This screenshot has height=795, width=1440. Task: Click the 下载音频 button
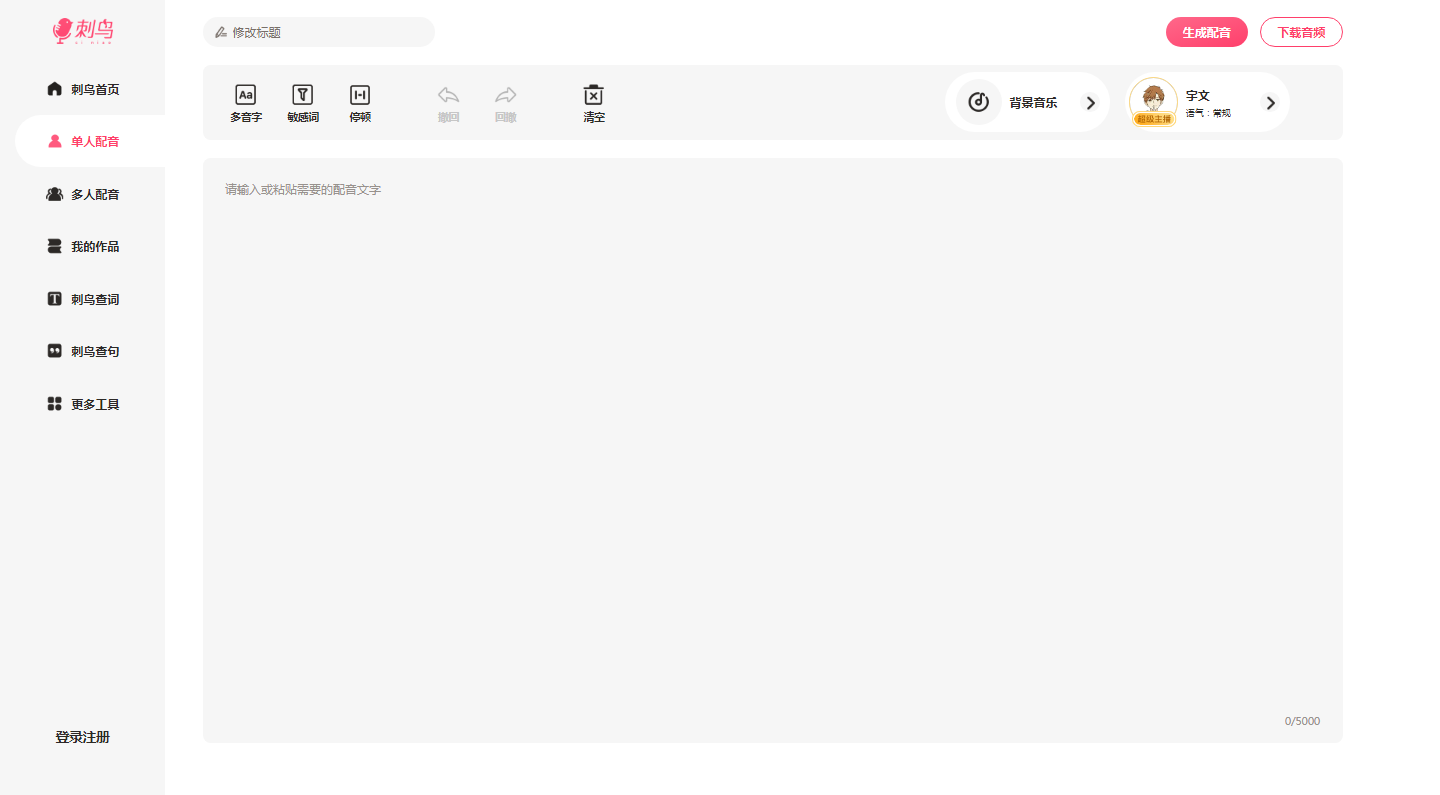1300,32
